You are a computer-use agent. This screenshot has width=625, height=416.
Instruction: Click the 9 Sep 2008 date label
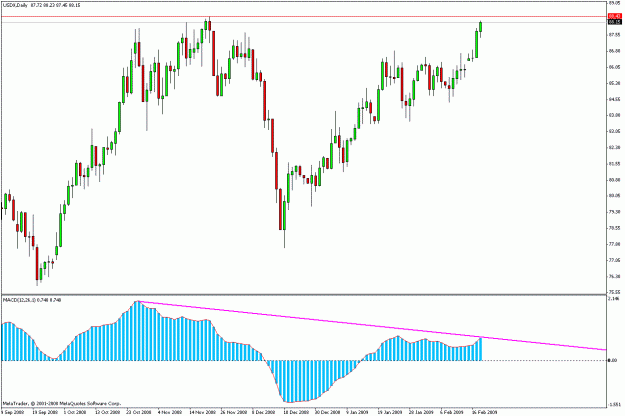tap(13, 412)
